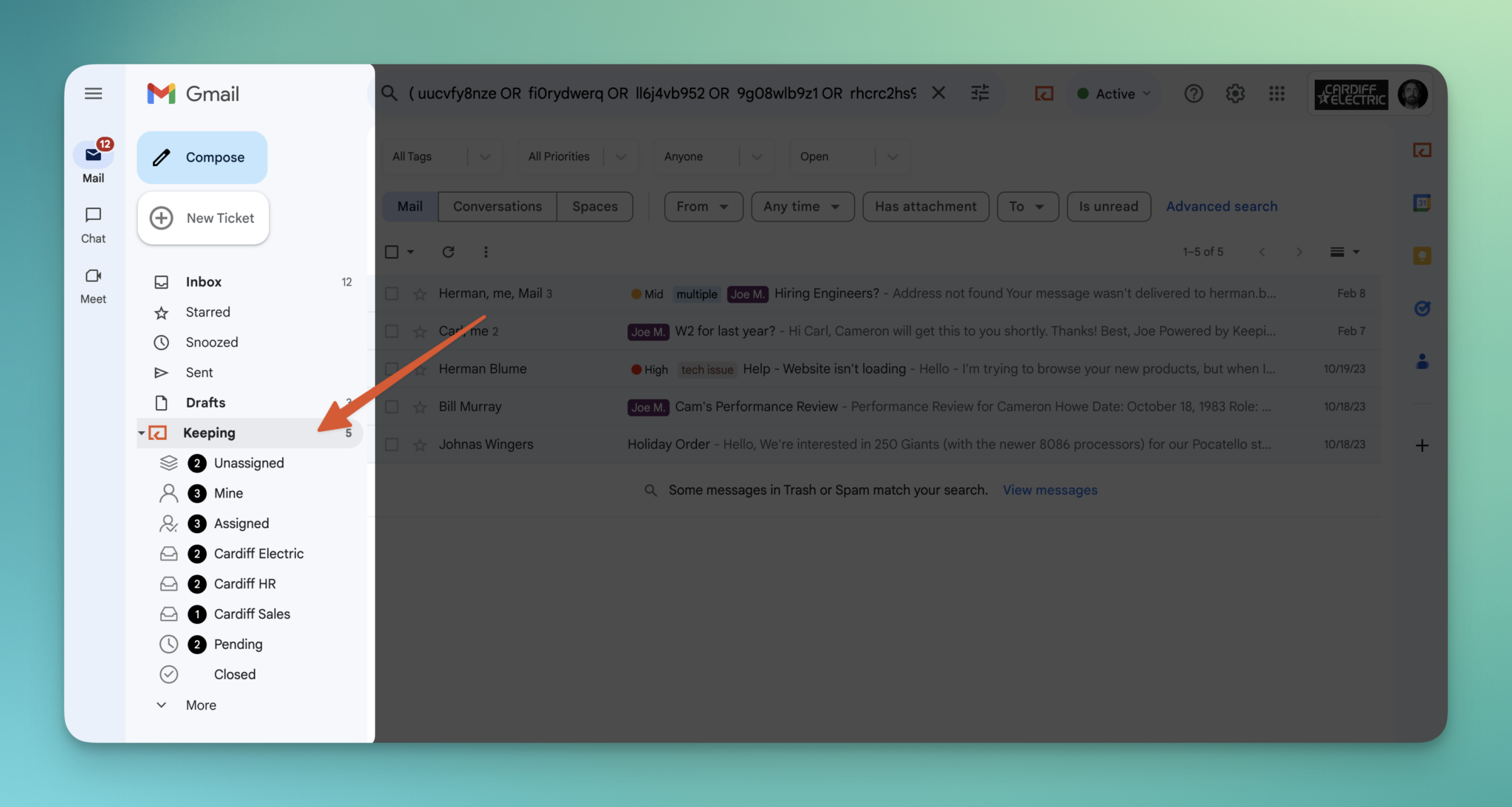Open the All Priorities filter dropdown
The image size is (1512, 807).
[578, 157]
